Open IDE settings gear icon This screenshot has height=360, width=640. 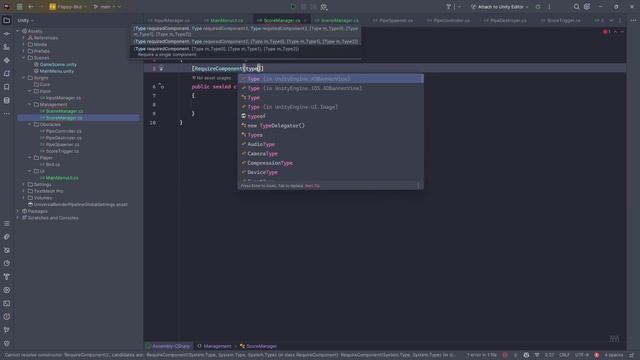tap(587, 7)
